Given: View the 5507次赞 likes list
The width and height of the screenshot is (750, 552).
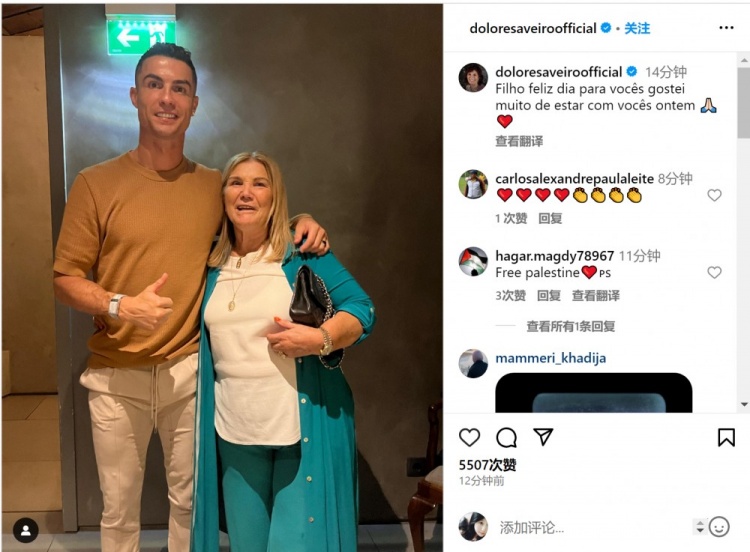Looking at the screenshot, I should pyautogui.click(x=487, y=464).
